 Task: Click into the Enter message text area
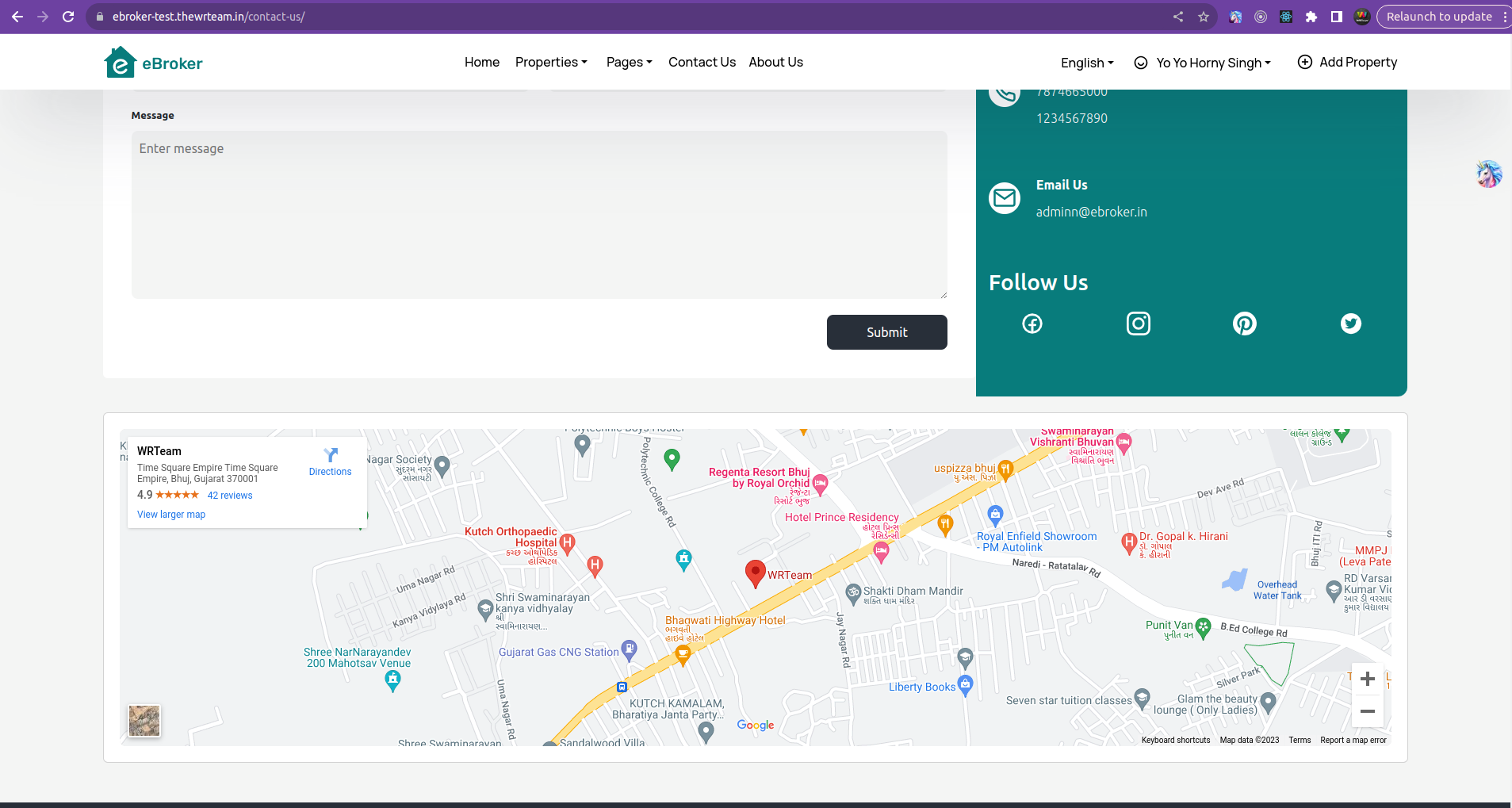click(x=539, y=214)
